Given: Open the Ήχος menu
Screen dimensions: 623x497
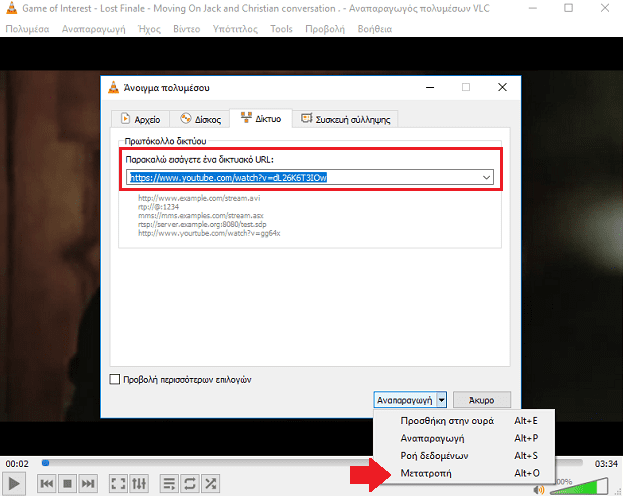Looking at the screenshot, I should 149,29.
